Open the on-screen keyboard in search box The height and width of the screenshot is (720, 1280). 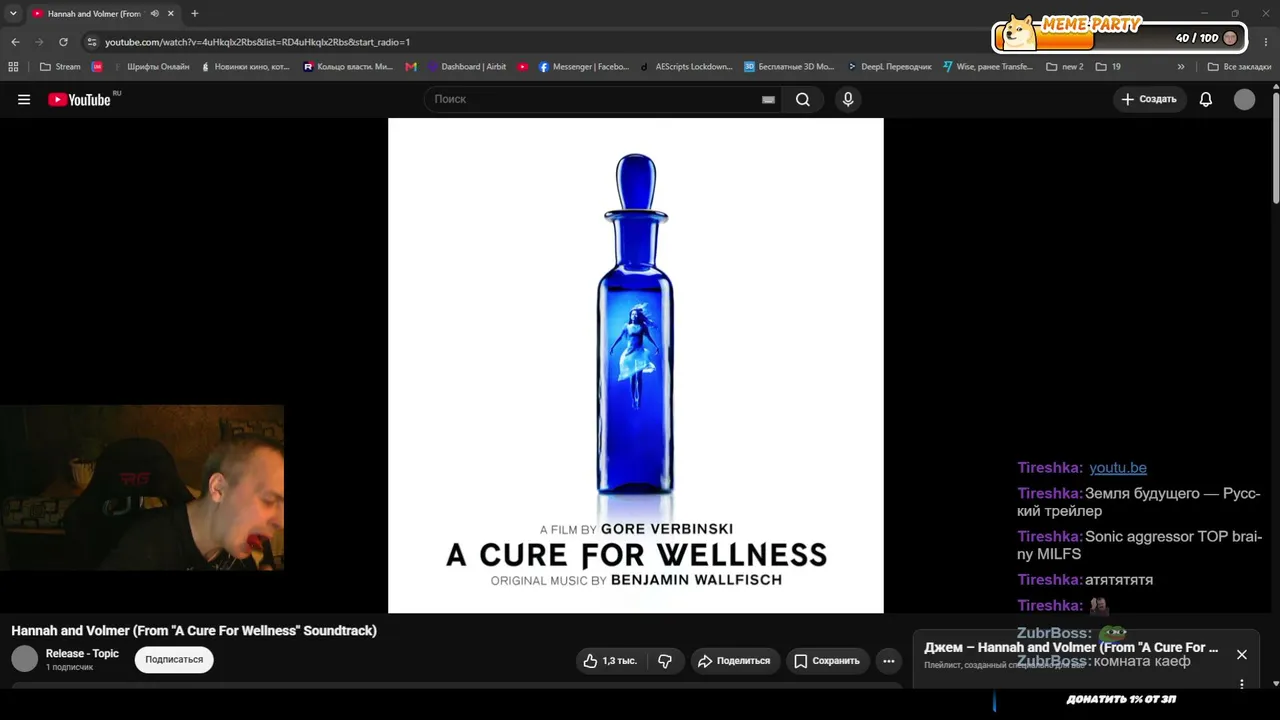point(768,100)
